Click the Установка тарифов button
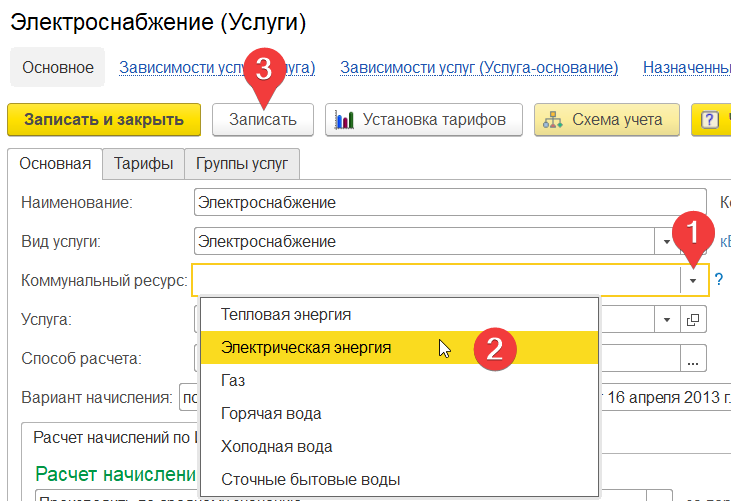 point(424,120)
